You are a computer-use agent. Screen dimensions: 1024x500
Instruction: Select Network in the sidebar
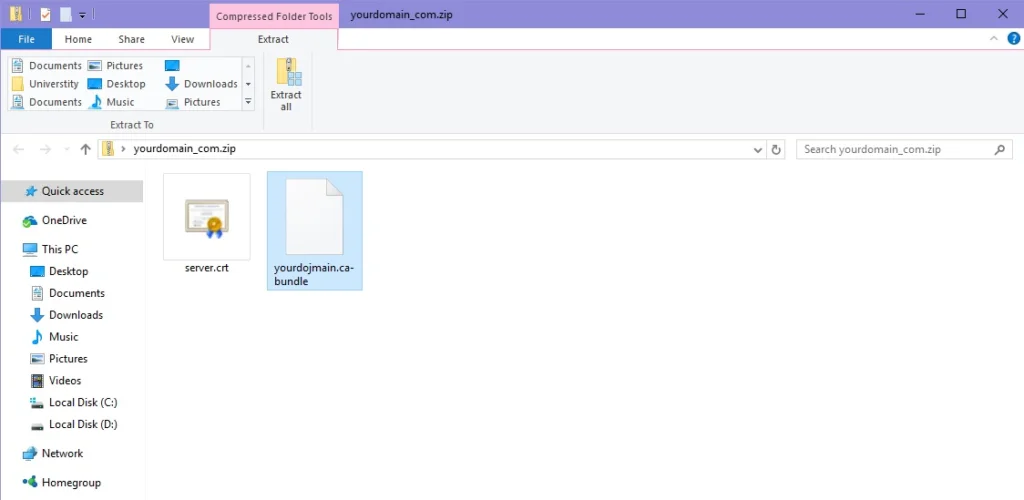pos(62,453)
